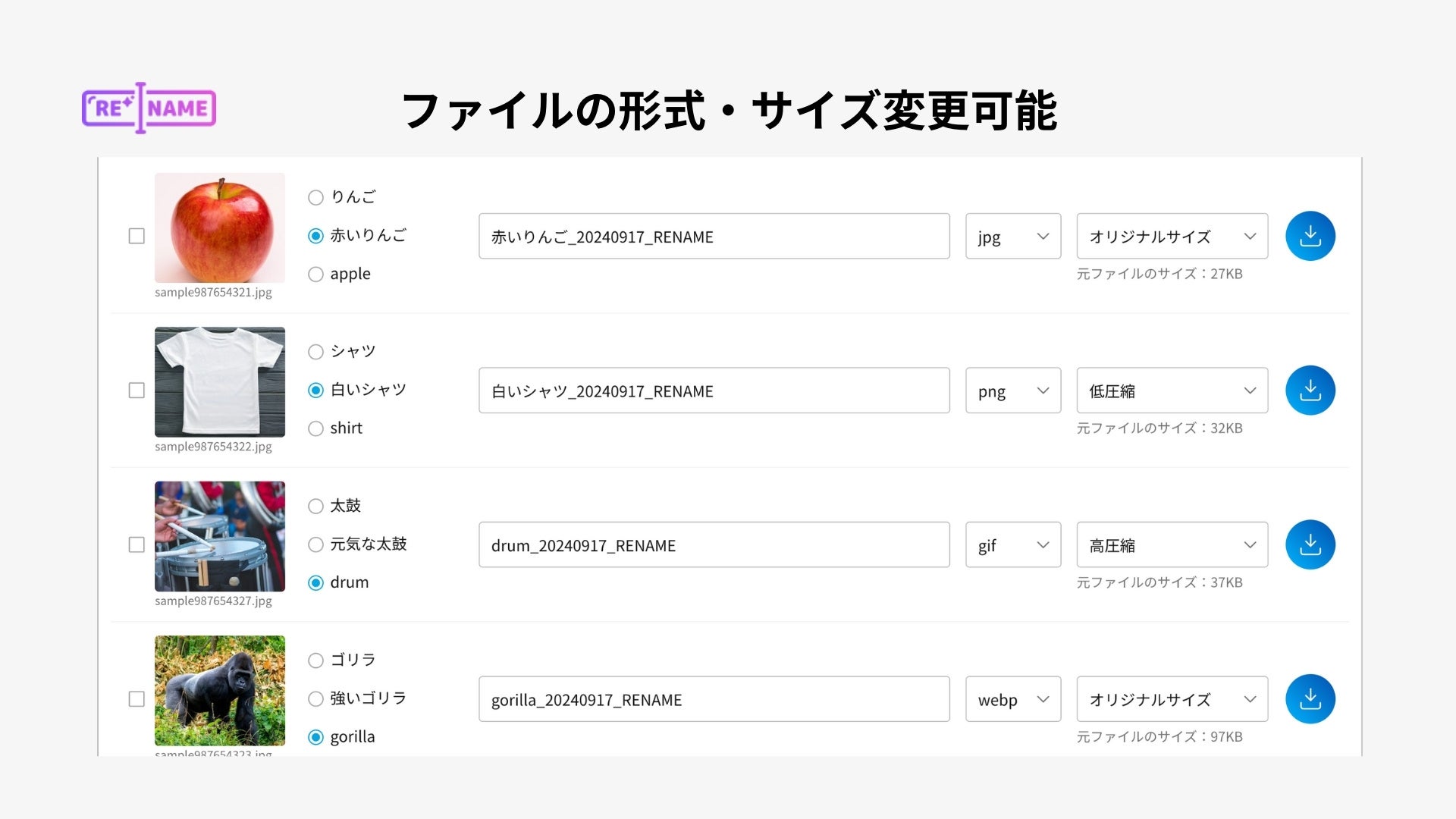Click the drum photo thumbnail
Viewport: 1456px width, 819px height.
[220, 536]
